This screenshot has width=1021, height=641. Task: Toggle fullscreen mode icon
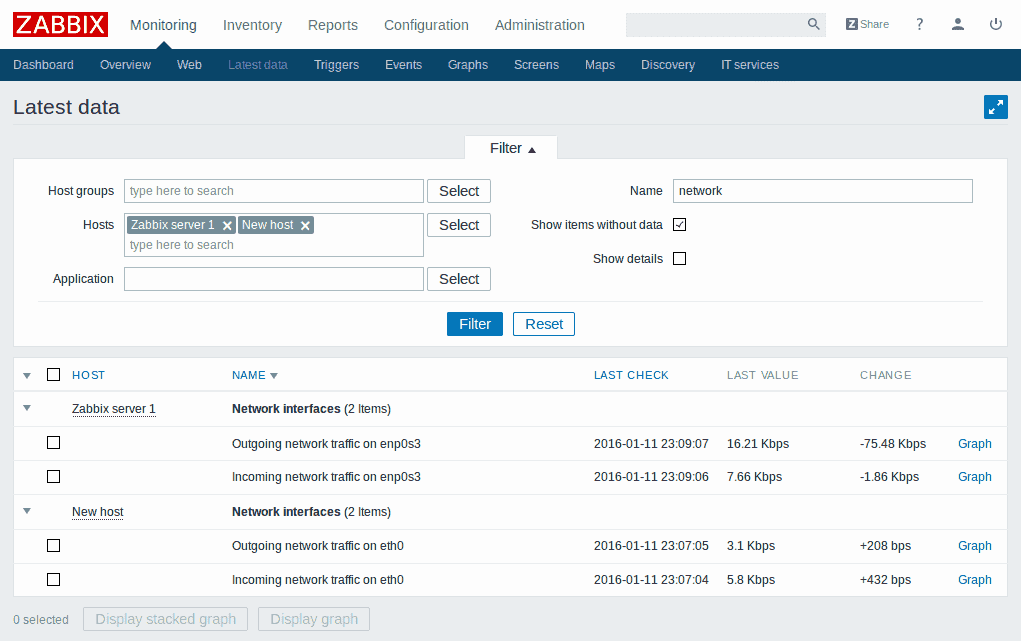995,107
